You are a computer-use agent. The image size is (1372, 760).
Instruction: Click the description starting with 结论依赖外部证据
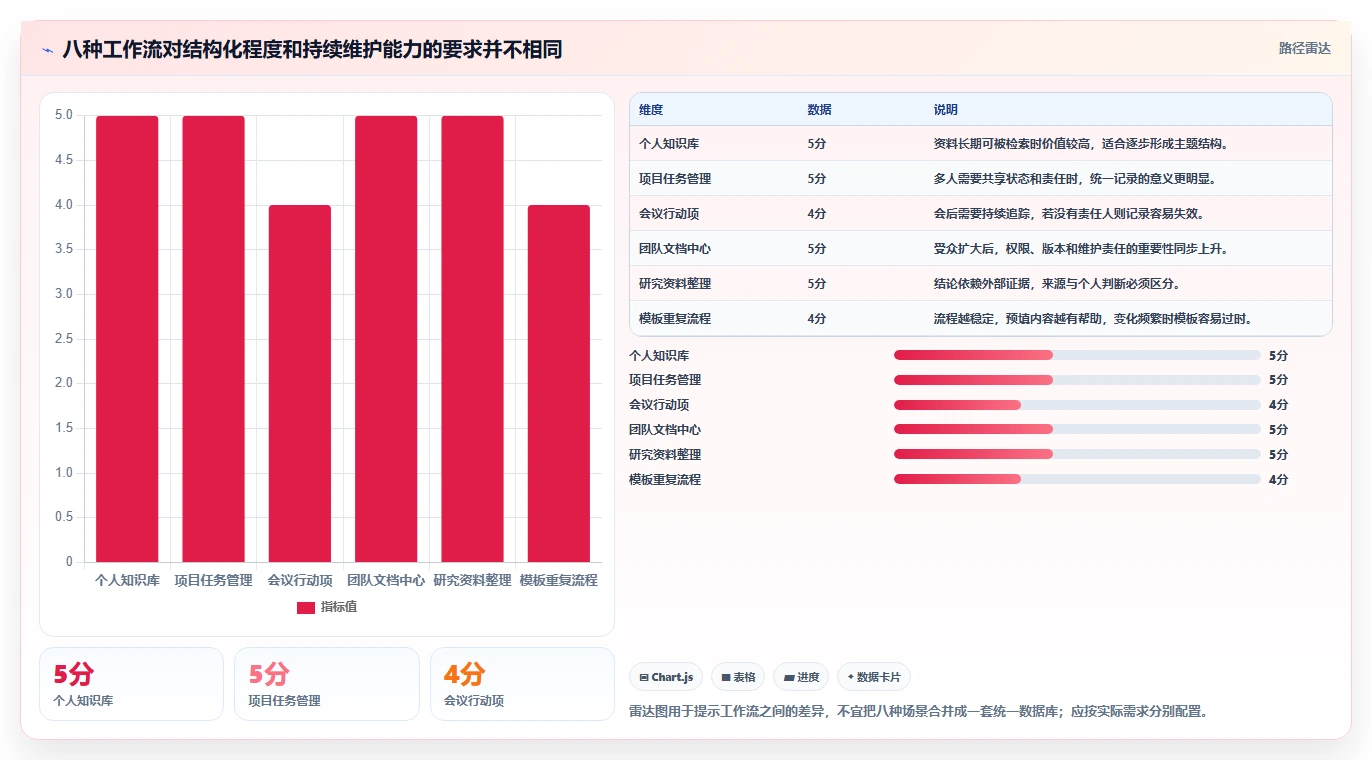click(1056, 284)
